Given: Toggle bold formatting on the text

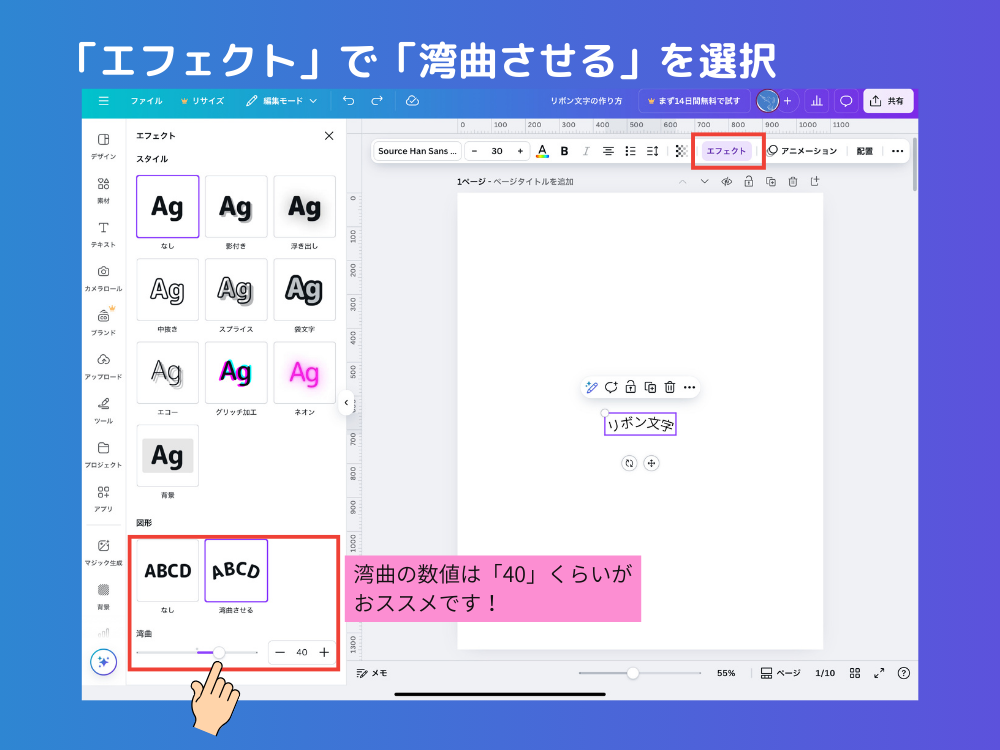Looking at the screenshot, I should click(564, 151).
